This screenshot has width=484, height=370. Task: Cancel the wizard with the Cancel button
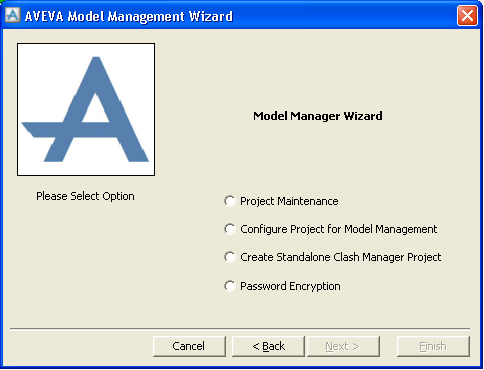click(x=189, y=346)
